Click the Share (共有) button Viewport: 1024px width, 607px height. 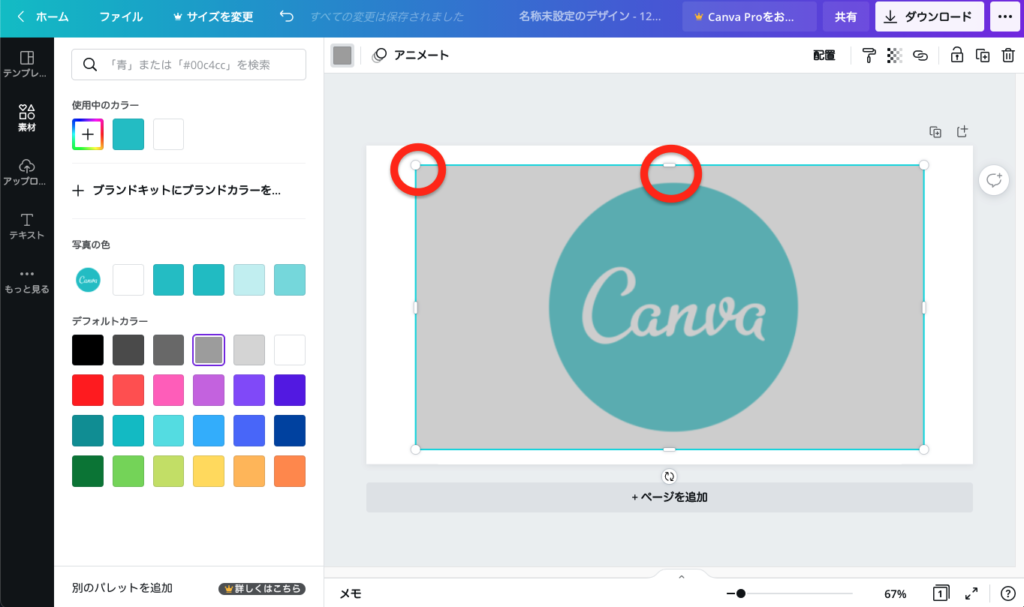click(846, 17)
